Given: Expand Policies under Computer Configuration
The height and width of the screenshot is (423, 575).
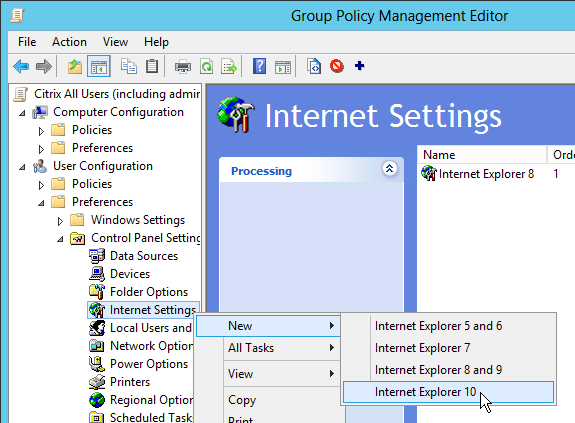Looking at the screenshot, I should tap(41, 131).
